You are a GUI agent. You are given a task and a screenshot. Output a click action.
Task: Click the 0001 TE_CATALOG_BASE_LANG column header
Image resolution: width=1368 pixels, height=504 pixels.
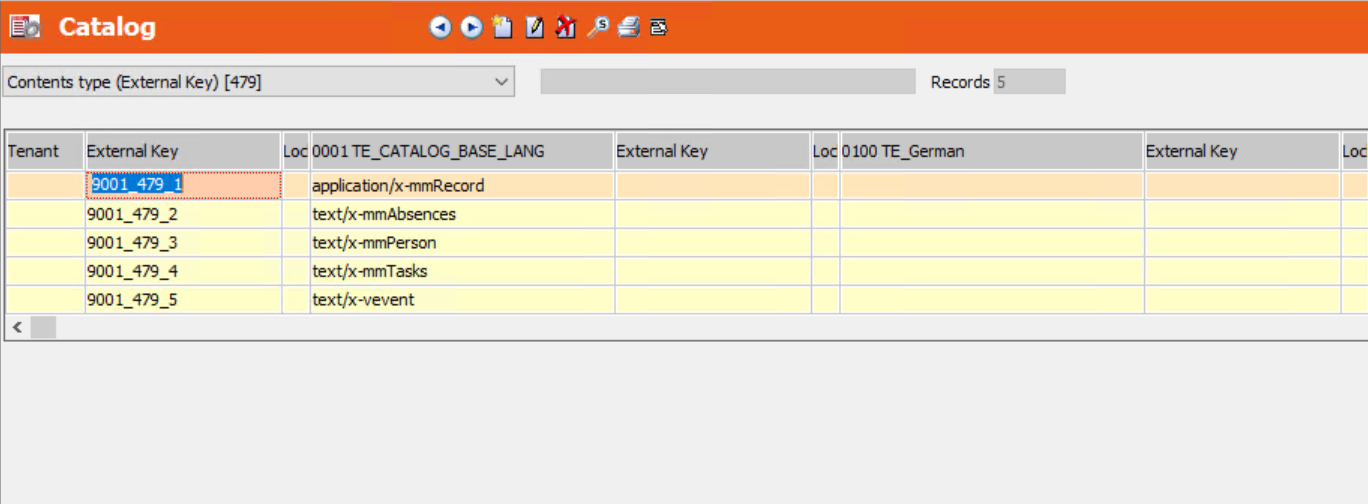pos(461,151)
